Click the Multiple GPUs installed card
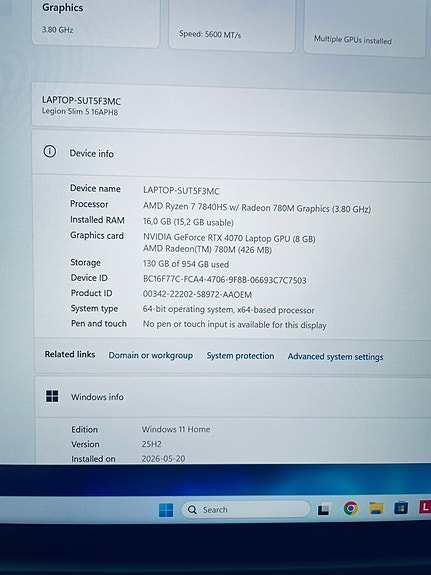The width and height of the screenshot is (431, 575). click(365, 28)
